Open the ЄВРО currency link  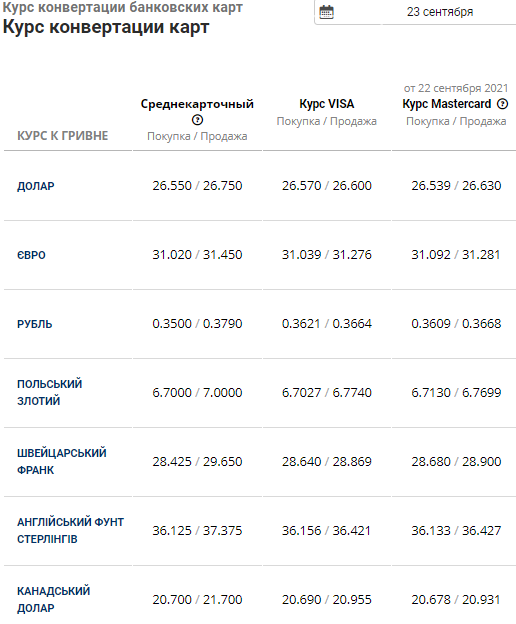pyautogui.click(x=31, y=255)
